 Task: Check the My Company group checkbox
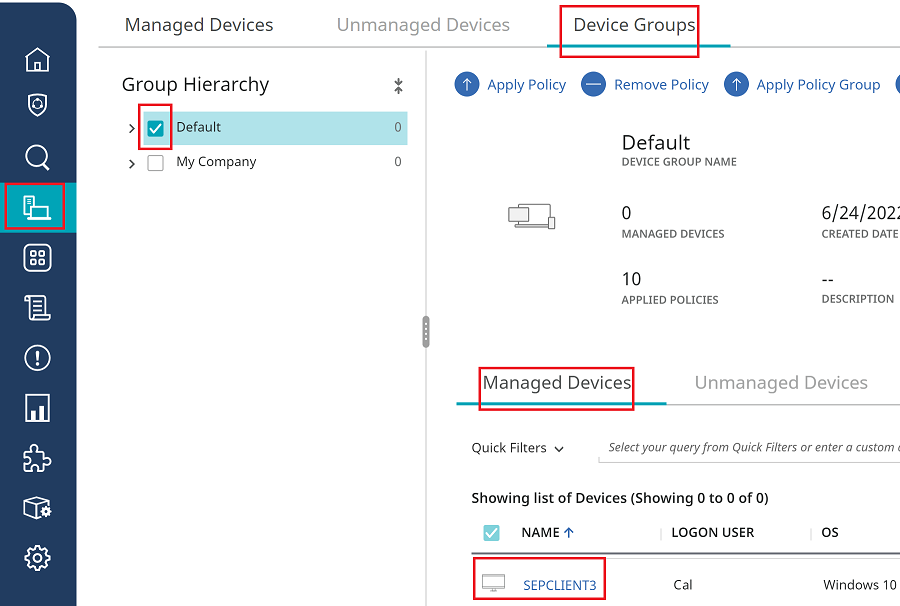[154, 161]
